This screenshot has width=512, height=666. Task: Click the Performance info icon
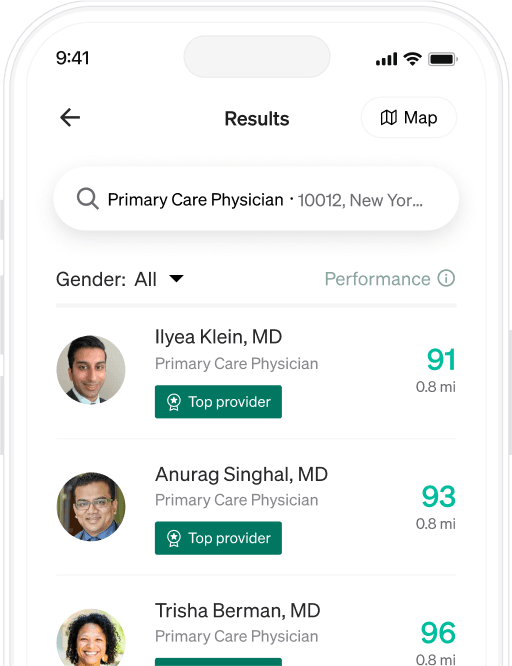447,279
